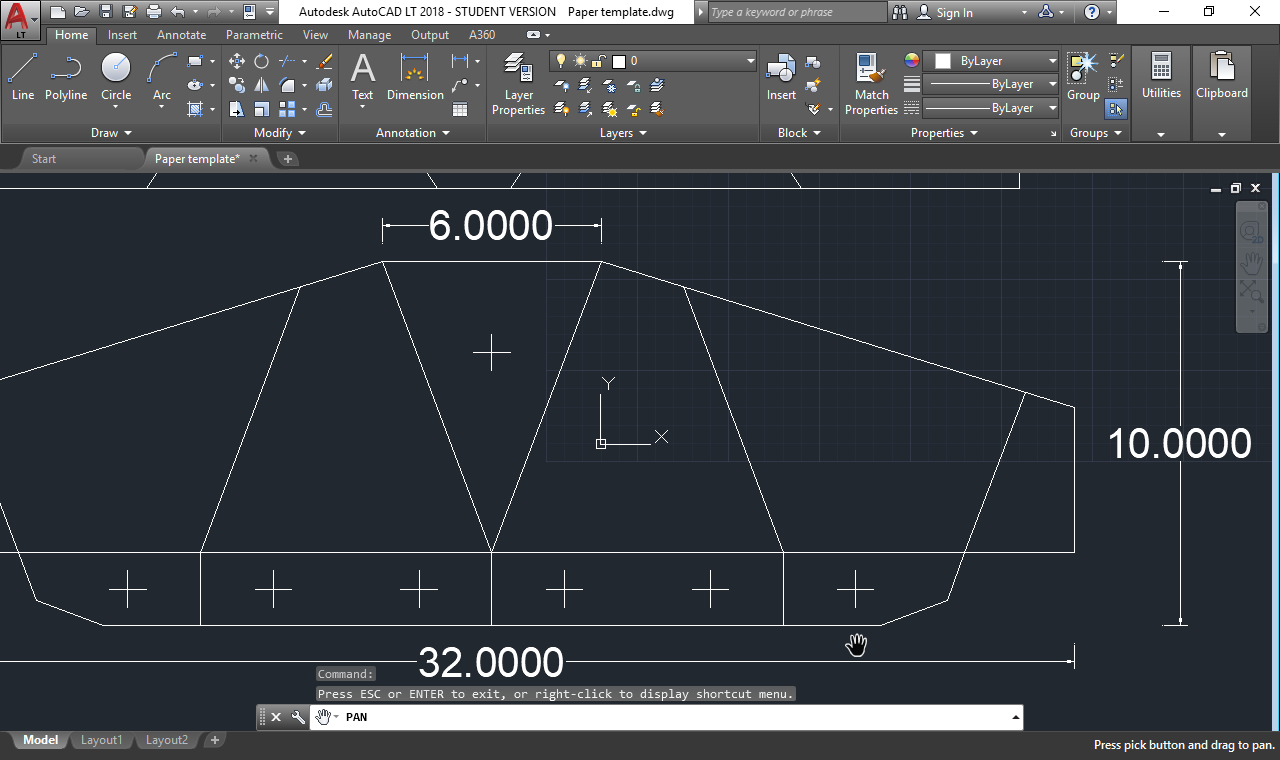Click the Erase tool icon
The height and width of the screenshot is (760, 1280).
click(324, 61)
